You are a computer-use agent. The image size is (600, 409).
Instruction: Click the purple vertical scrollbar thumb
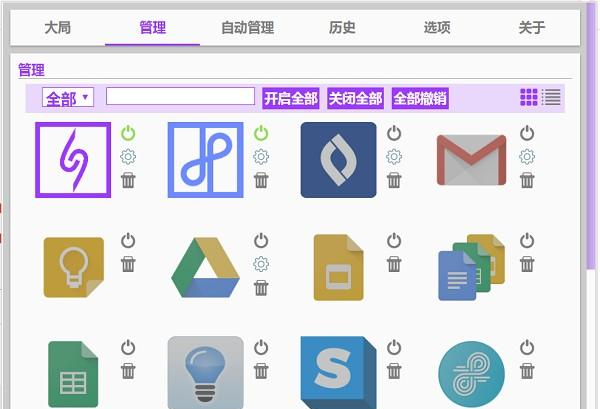pos(591,138)
